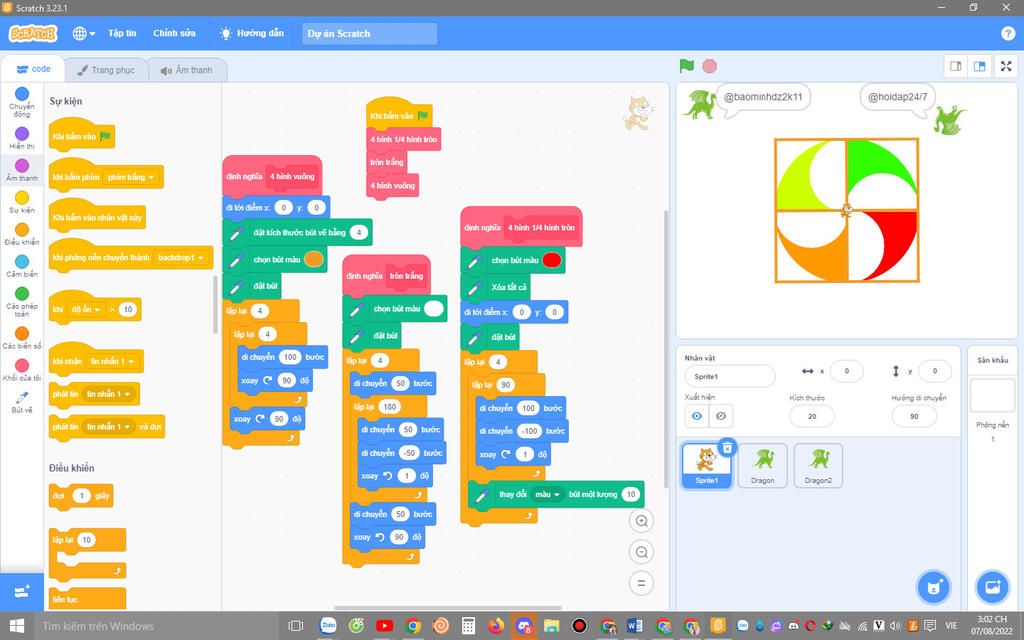
Task: Open tin nhắn 1 dropdown on khi nhận block
Action: coord(112,361)
